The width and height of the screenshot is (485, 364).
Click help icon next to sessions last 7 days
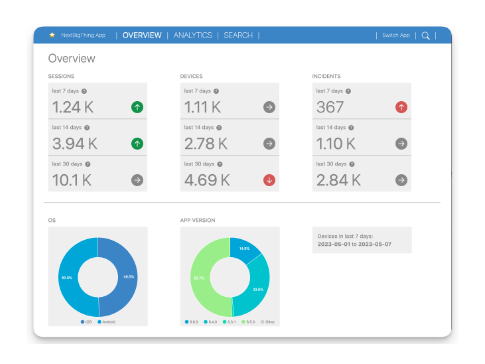point(84,91)
